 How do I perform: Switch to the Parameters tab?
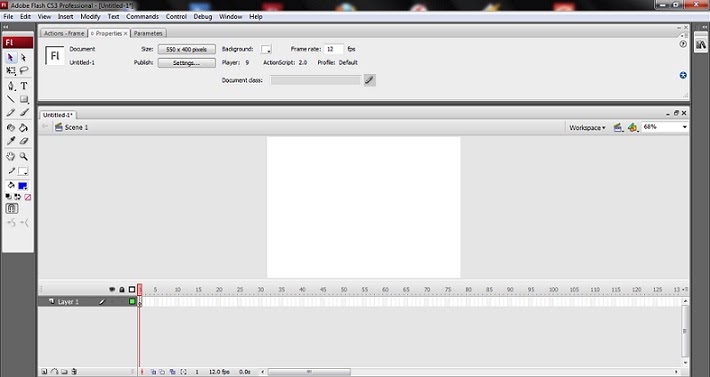tap(148, 33)
